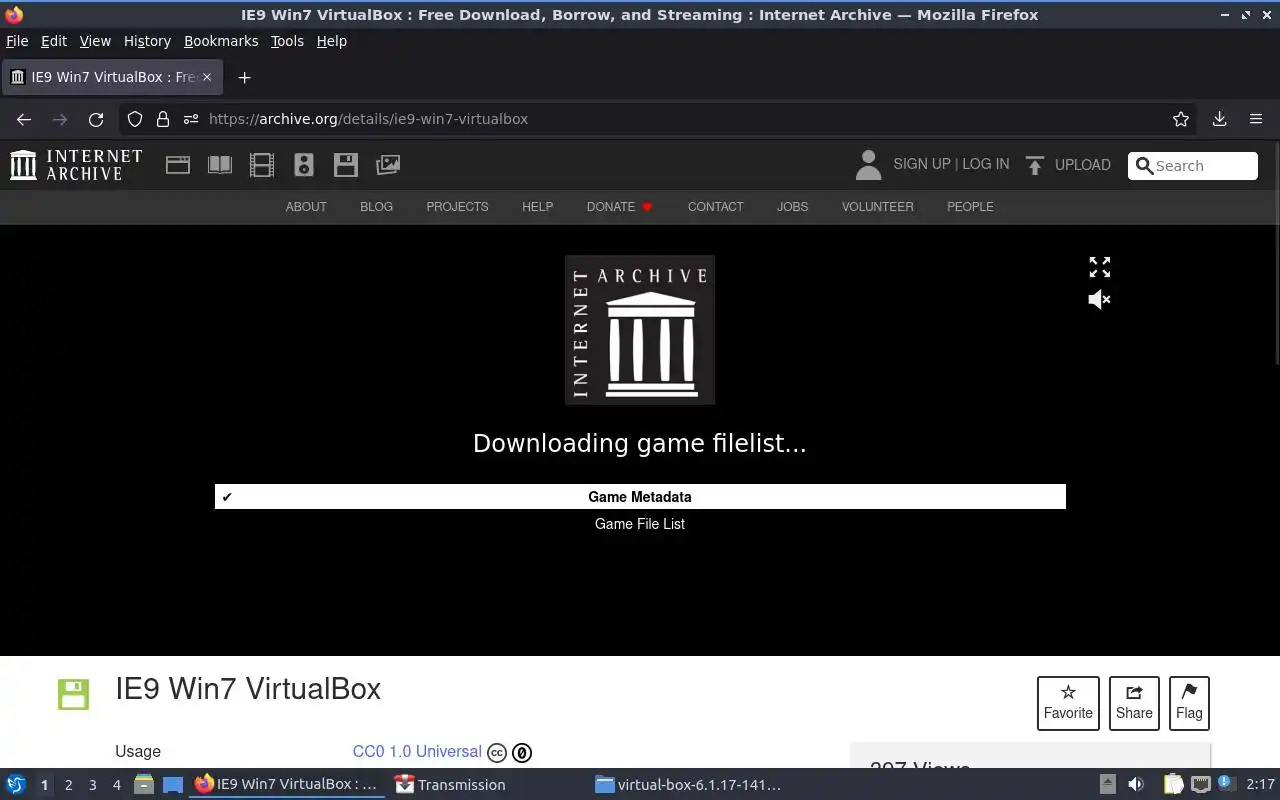Open the virtual-box-6.1.17 folder window in the taskbar
Image resolution: width=1280 pixels, height=800 pixels.
click(688, 785)
